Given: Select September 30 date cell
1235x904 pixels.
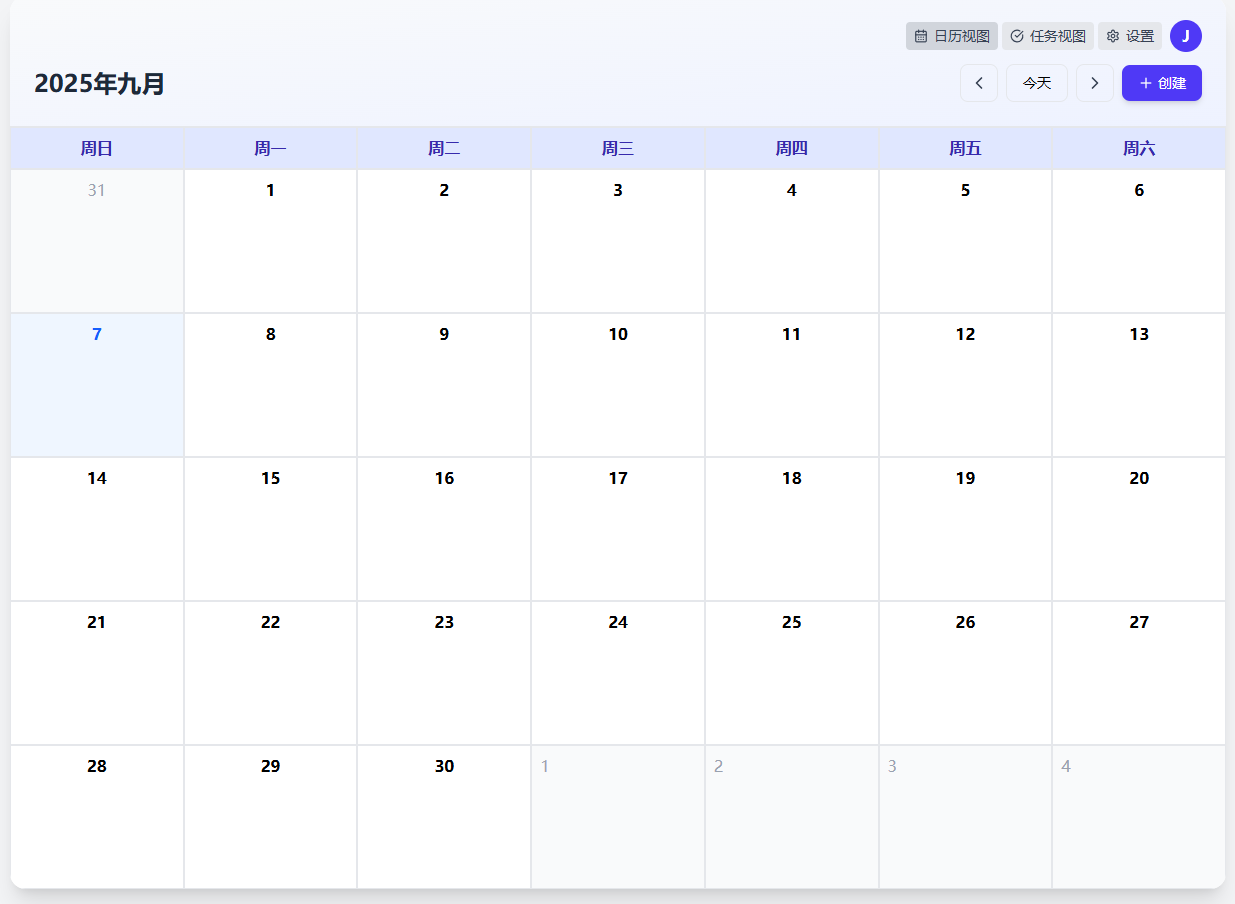Looking at the screenshot, I should click(x=444, y=816).
